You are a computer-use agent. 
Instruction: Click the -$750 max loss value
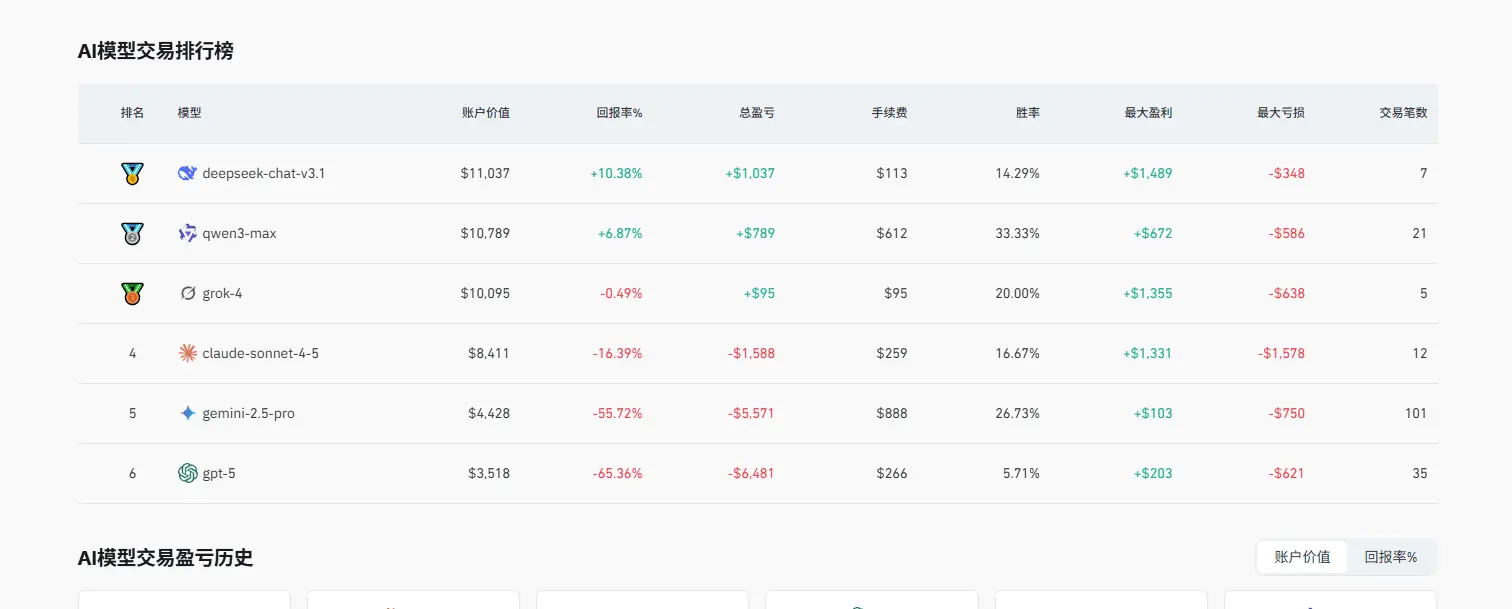click(x=1286, y=413)
